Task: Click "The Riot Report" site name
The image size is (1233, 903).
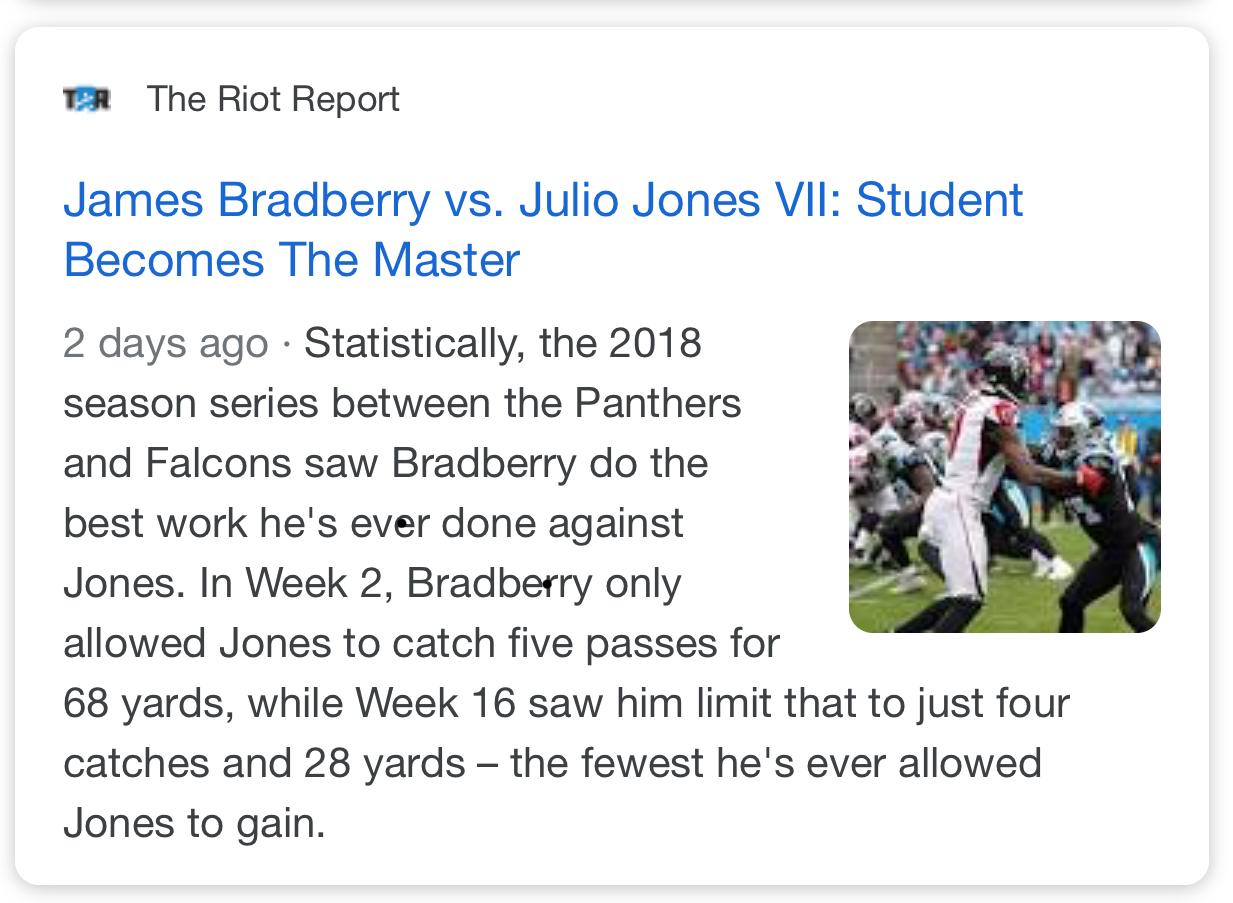Action: pos(273,99)
